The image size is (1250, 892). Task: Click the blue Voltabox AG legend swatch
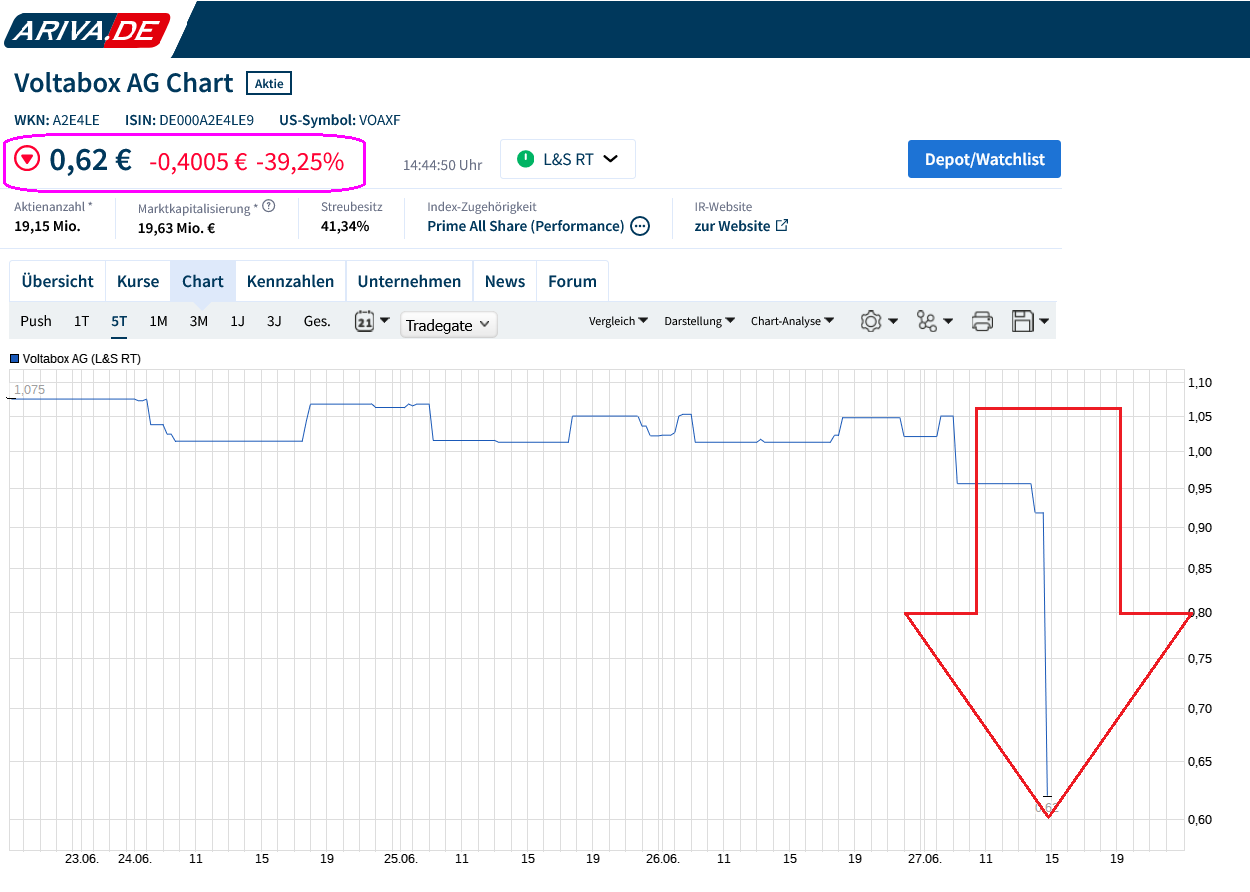point(15,358)
